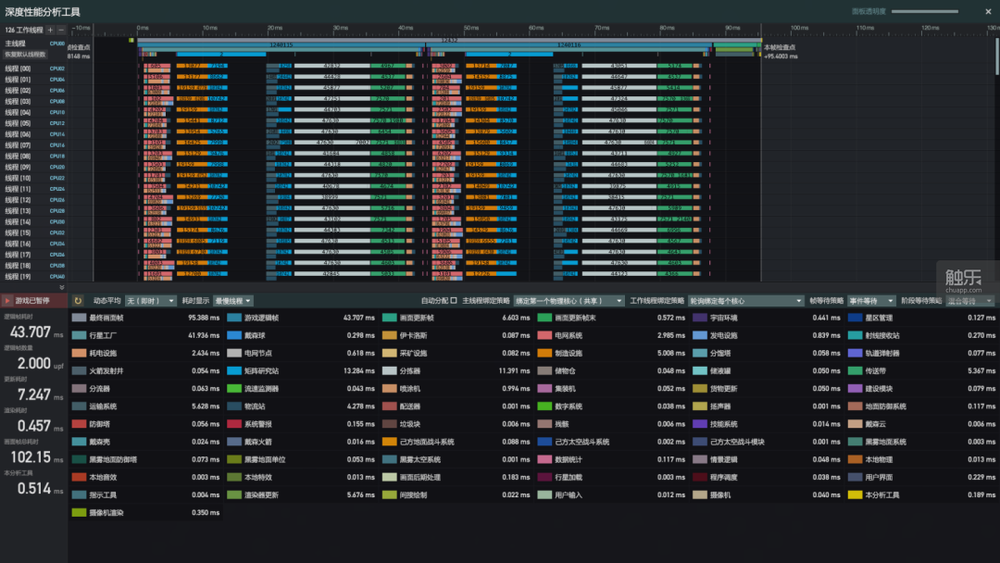Close the 深度性能分析工具 panel

coord(989,10)
